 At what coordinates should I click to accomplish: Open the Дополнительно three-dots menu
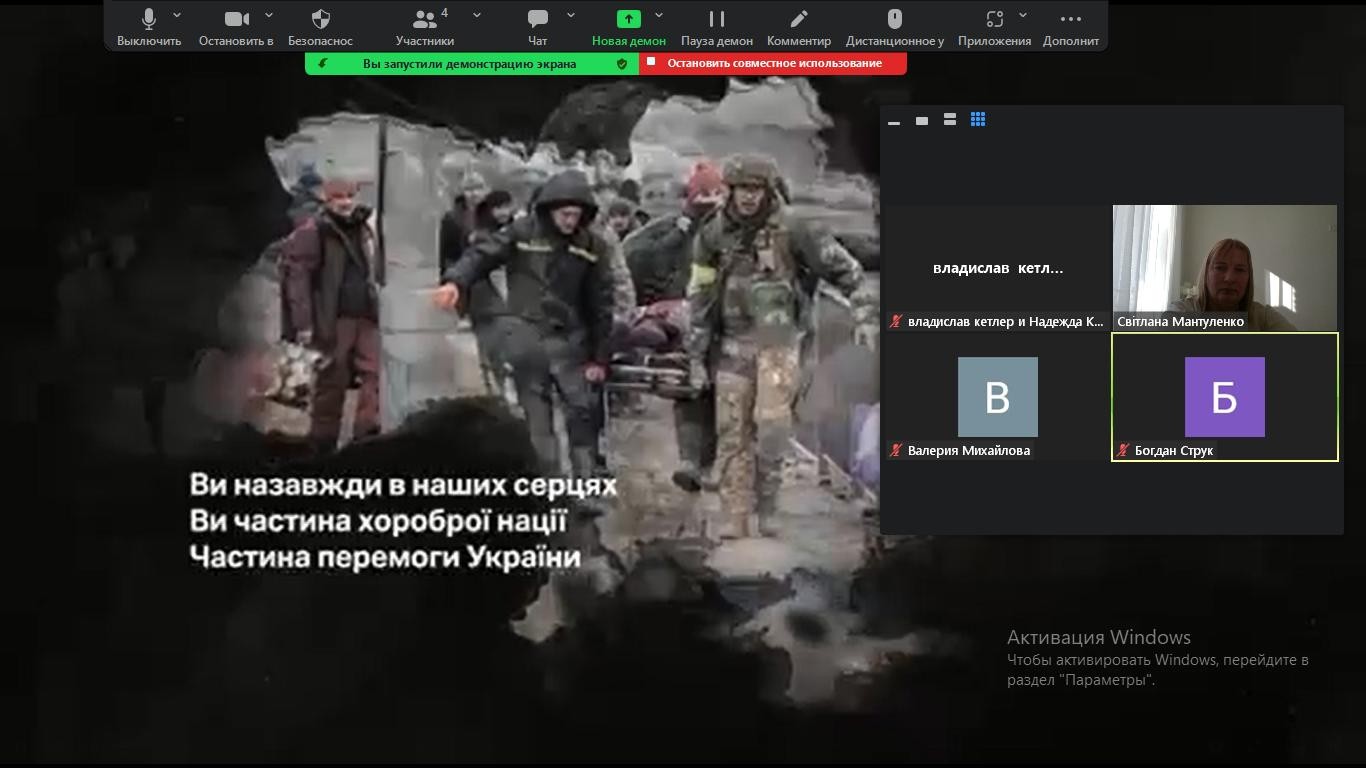pyautogui.click(x=1071, y=20)
